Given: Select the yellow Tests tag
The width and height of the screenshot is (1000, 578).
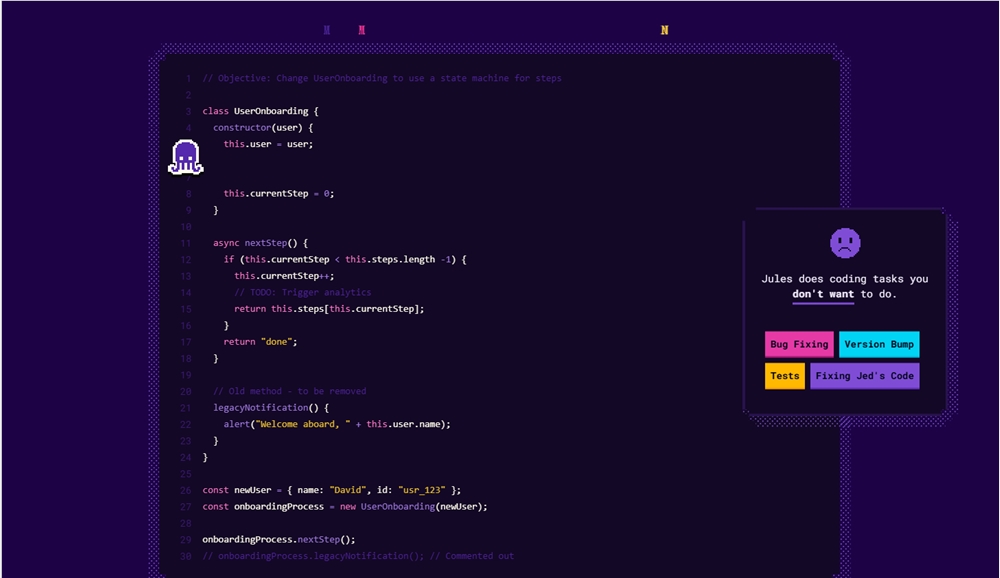Looking at the screenshot, I should (784, 376).
